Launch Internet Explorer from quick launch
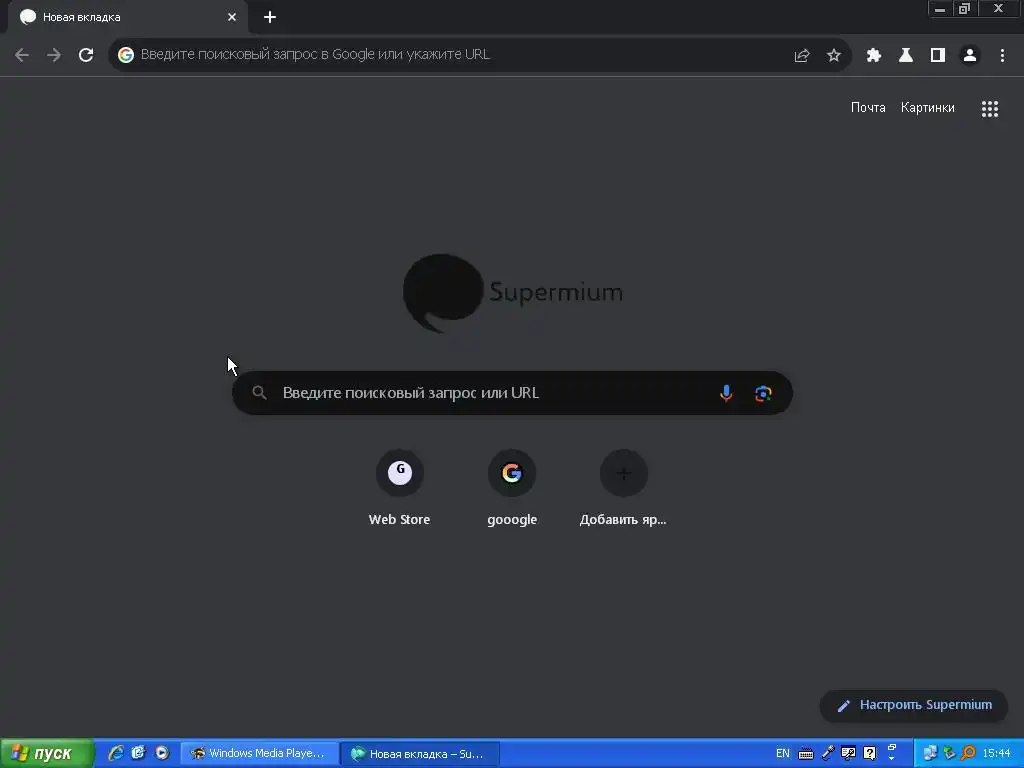The width and height of the screenshot is (1024, 768). click(x=116, y=754)
